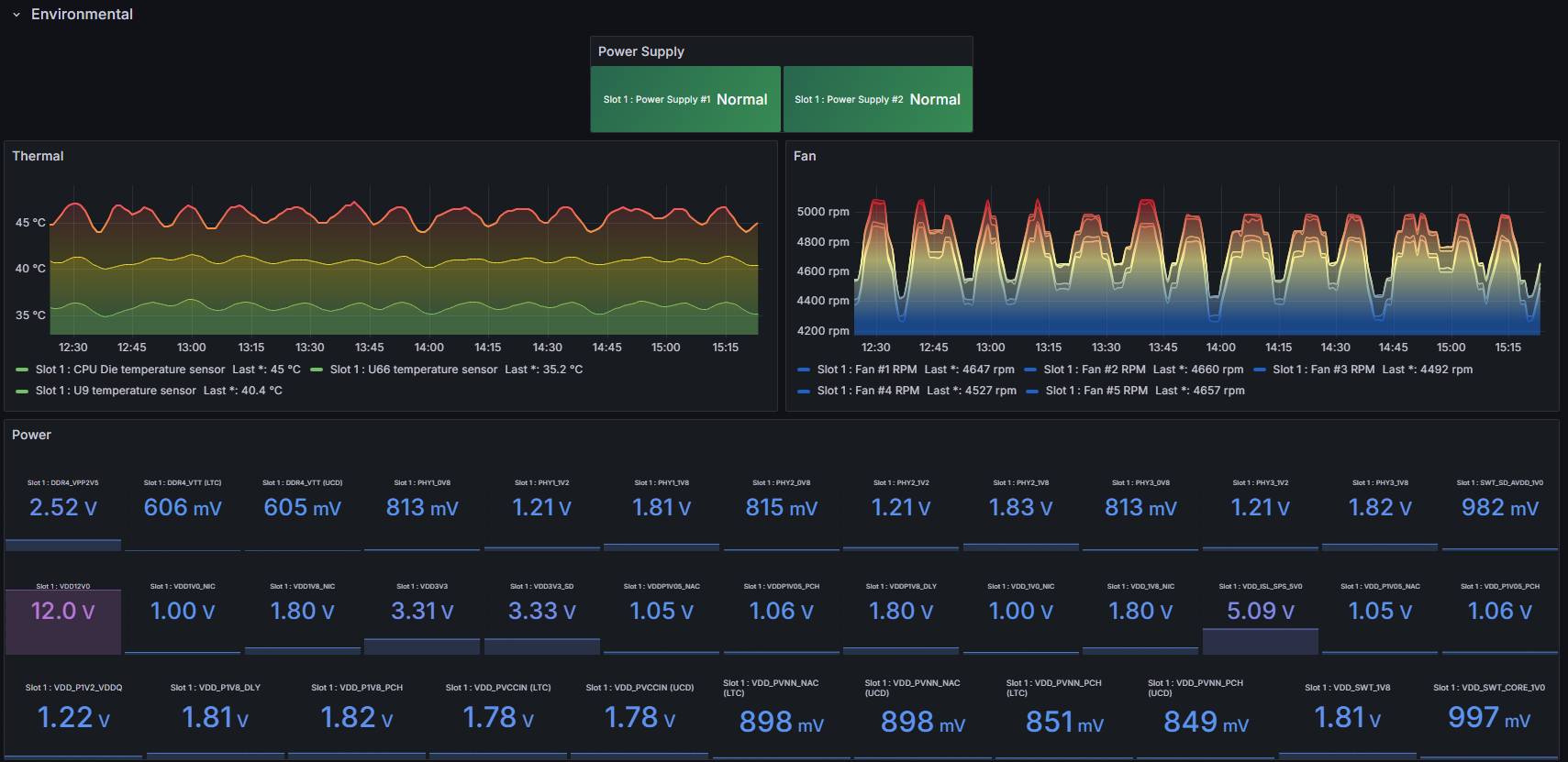The width and height of the screenshot is (1568, 762).
Task: Toggle the Fan #5 RPM series label
Action: click(1097, 391)
